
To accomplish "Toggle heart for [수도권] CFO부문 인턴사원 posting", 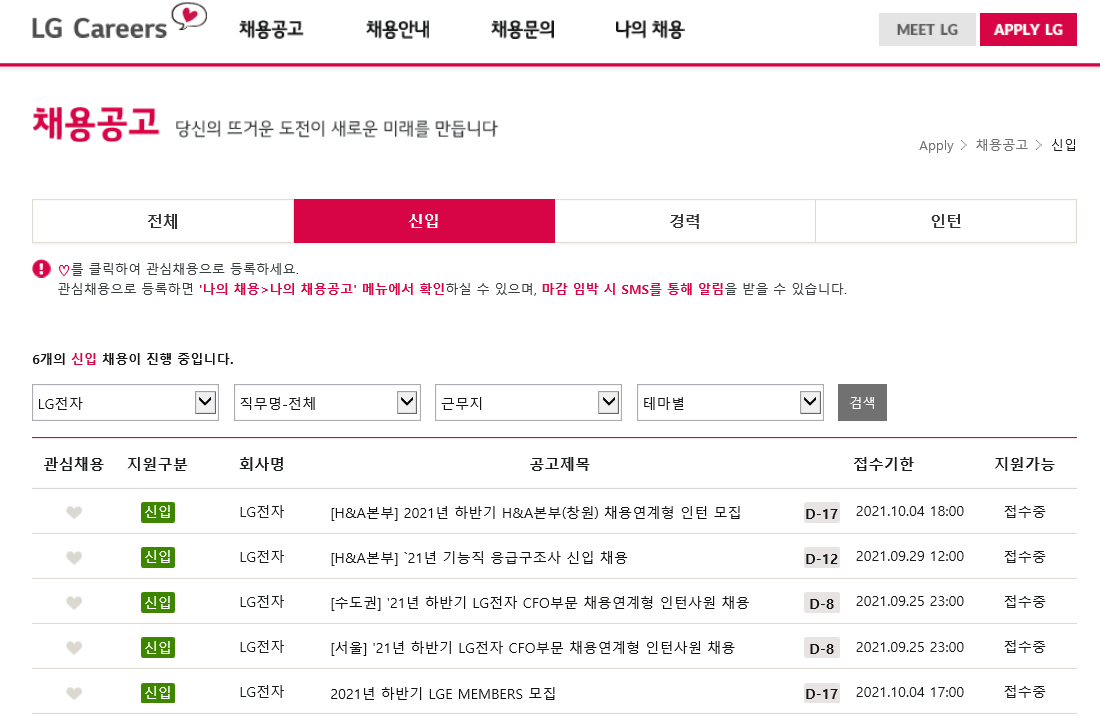I will point(74,603).
